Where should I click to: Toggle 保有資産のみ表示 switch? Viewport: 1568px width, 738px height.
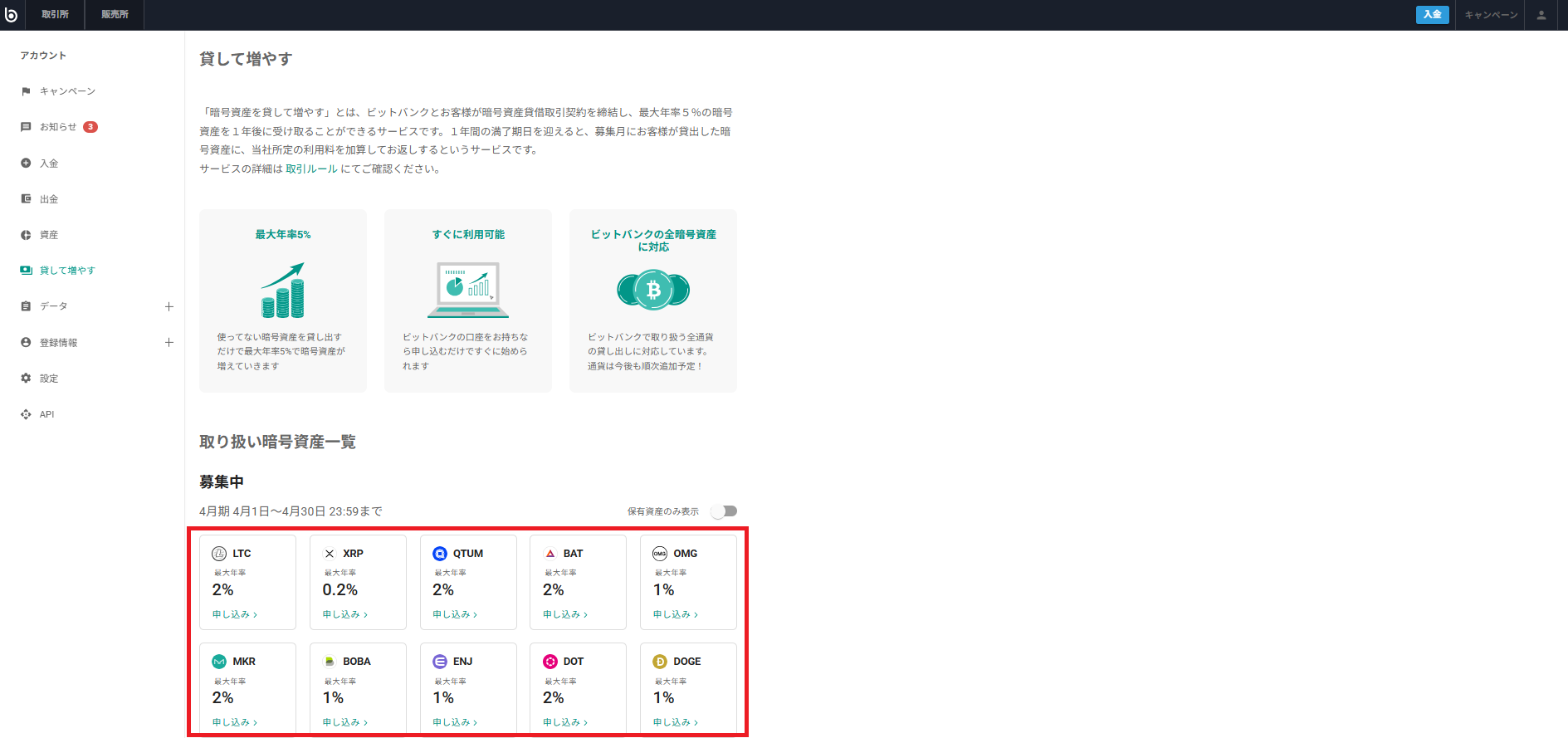point(724,511)
